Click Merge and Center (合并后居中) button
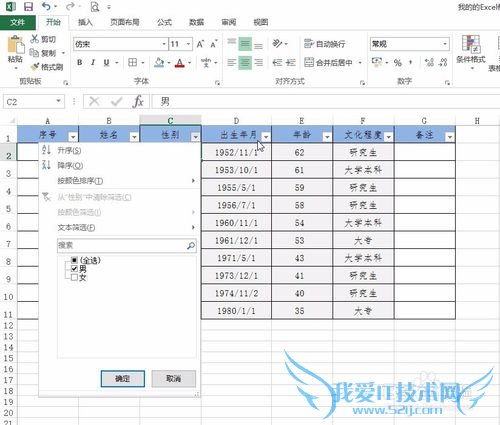Screen dimensions: 500x425 pos(329,62)
